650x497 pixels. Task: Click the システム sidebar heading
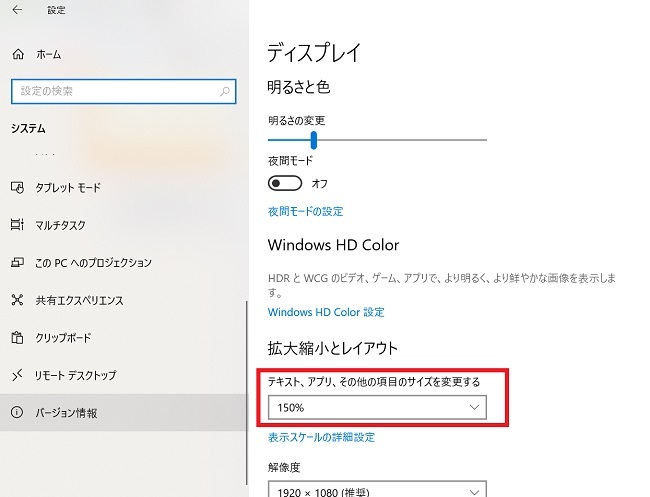coord(28,128)
